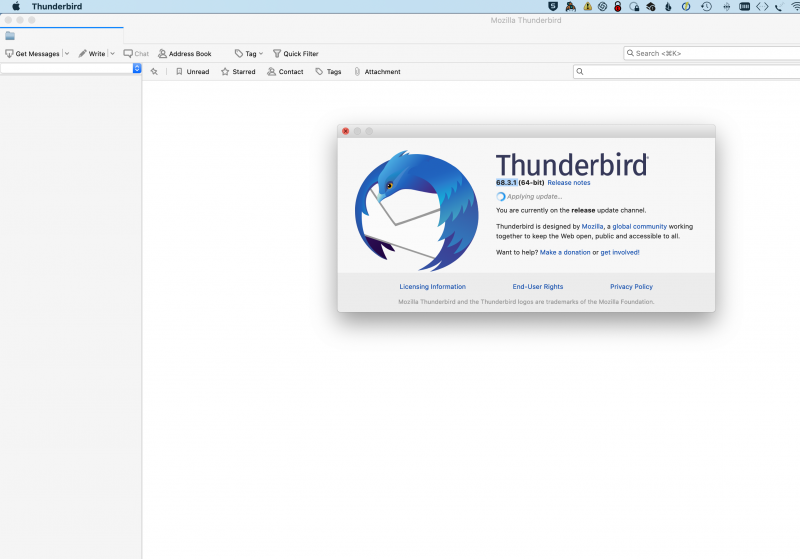
Task: Click the Thunderbird logo image
Action: (x=417, y=211)
